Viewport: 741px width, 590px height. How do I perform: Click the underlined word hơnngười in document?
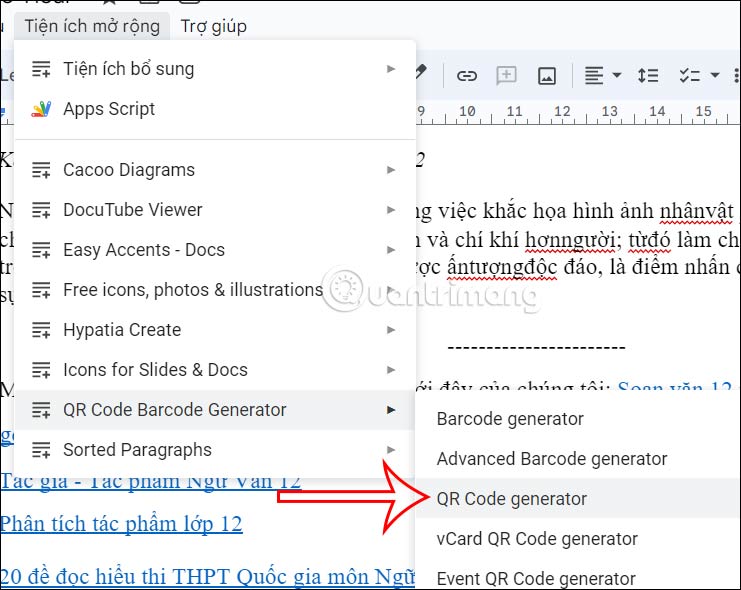(570, 241)
